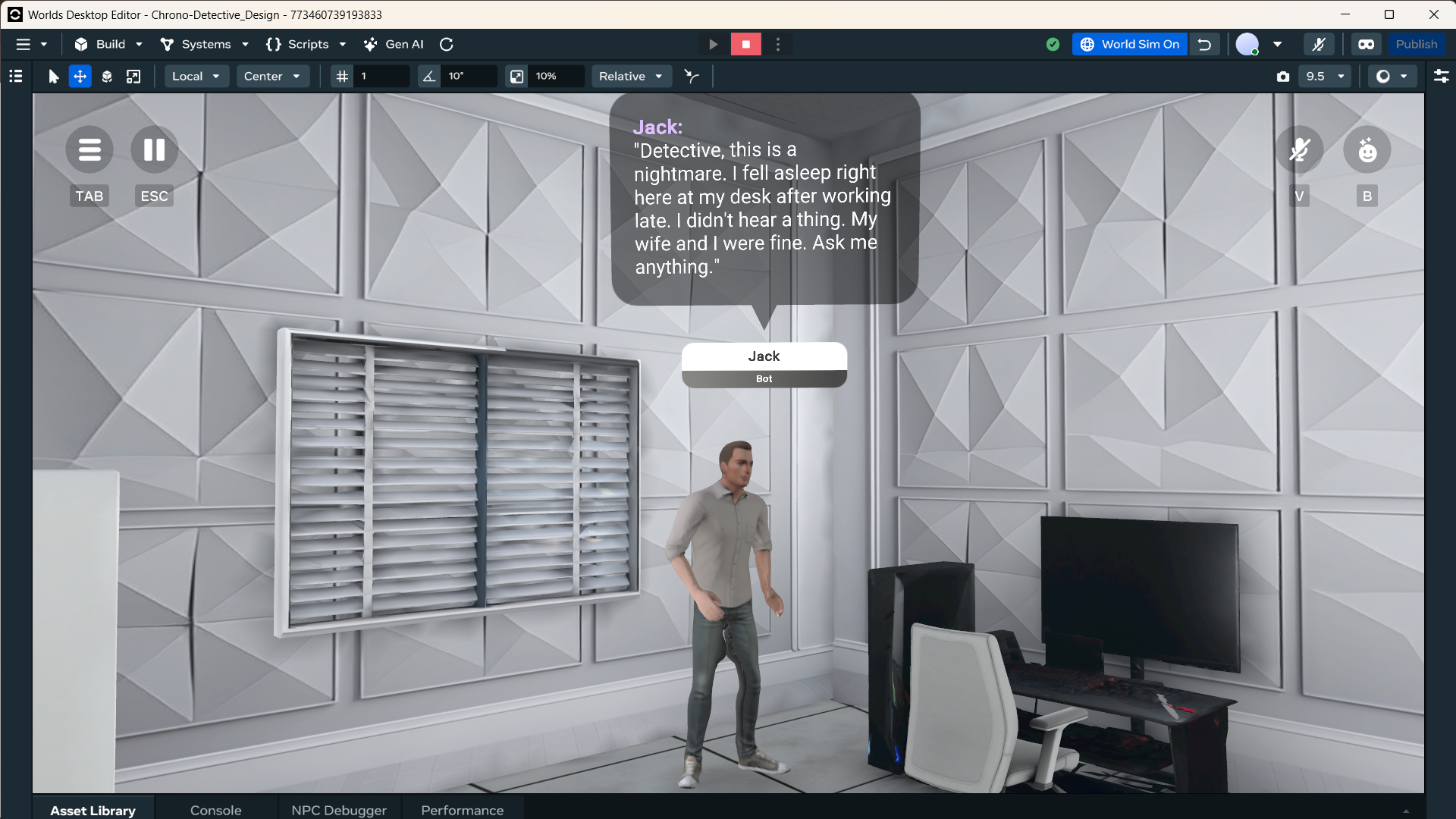Click the Gen AI reload icon

pos(447,44)
